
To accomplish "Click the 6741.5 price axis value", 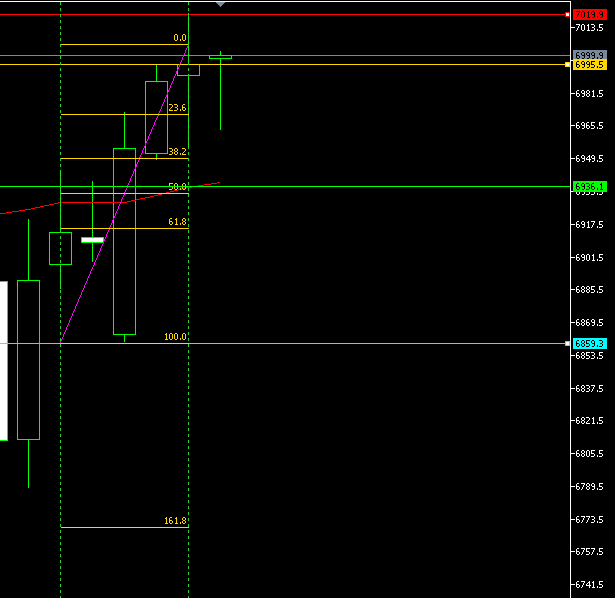I will (589, 585).
